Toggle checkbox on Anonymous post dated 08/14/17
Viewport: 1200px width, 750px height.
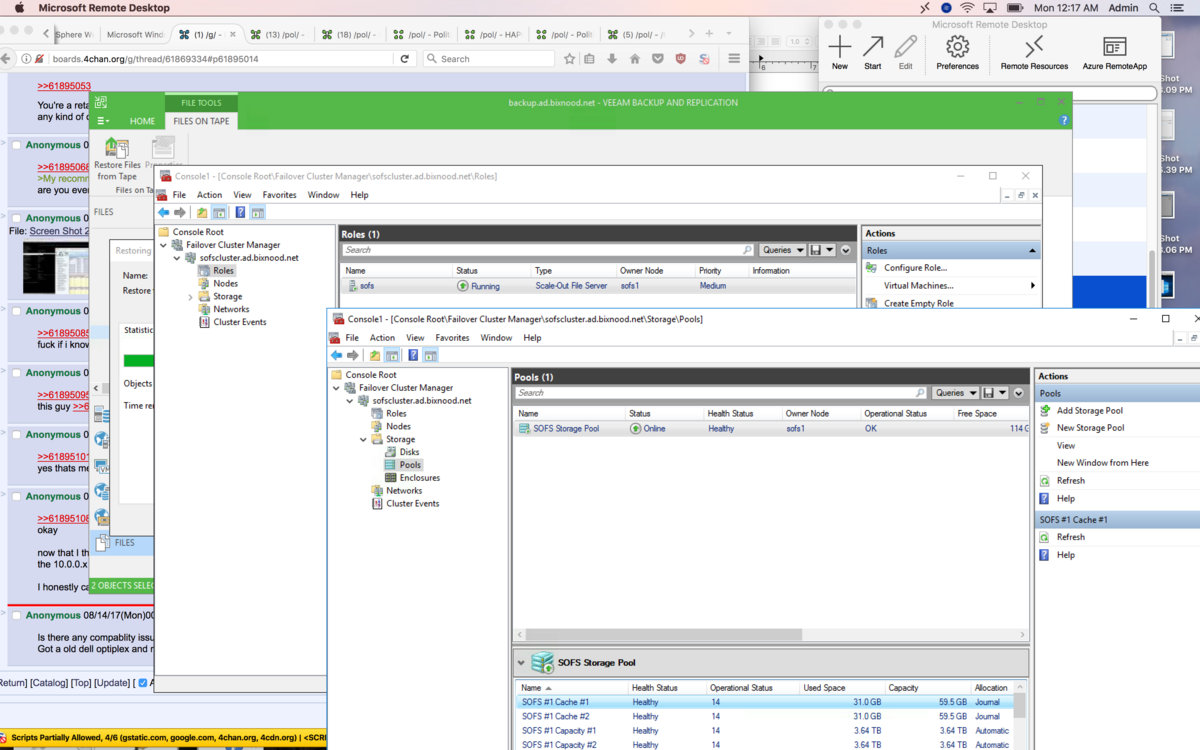click(x=16, y=615)
